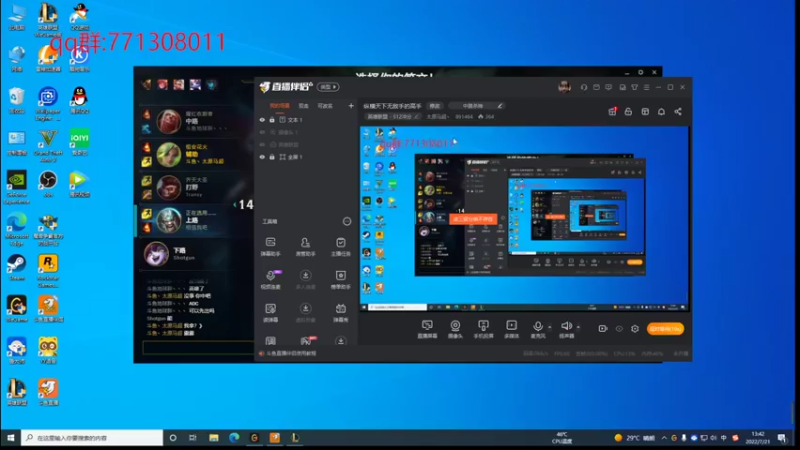Click the 修改 button beside the title
Screen dimensions: 800x450
point(435,106)
